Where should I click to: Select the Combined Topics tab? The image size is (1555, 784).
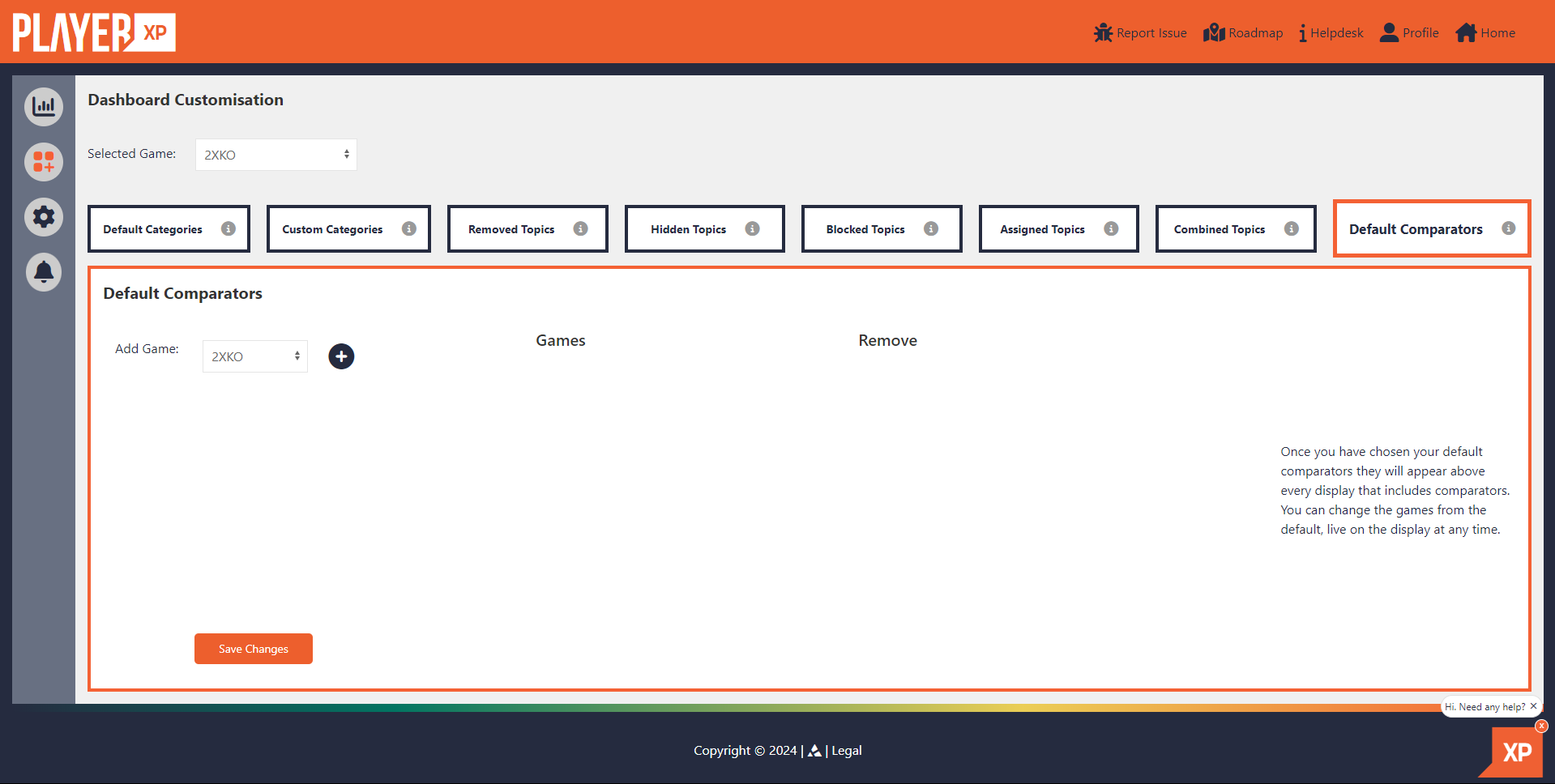click(1236, 228)
